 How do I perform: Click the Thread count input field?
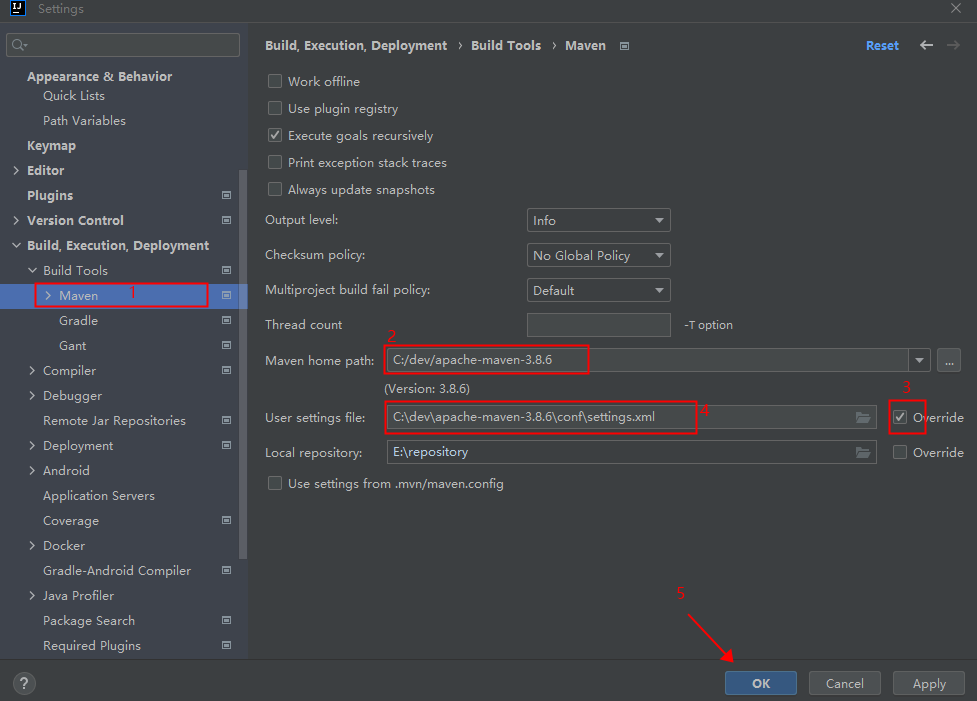pos(598,325)
